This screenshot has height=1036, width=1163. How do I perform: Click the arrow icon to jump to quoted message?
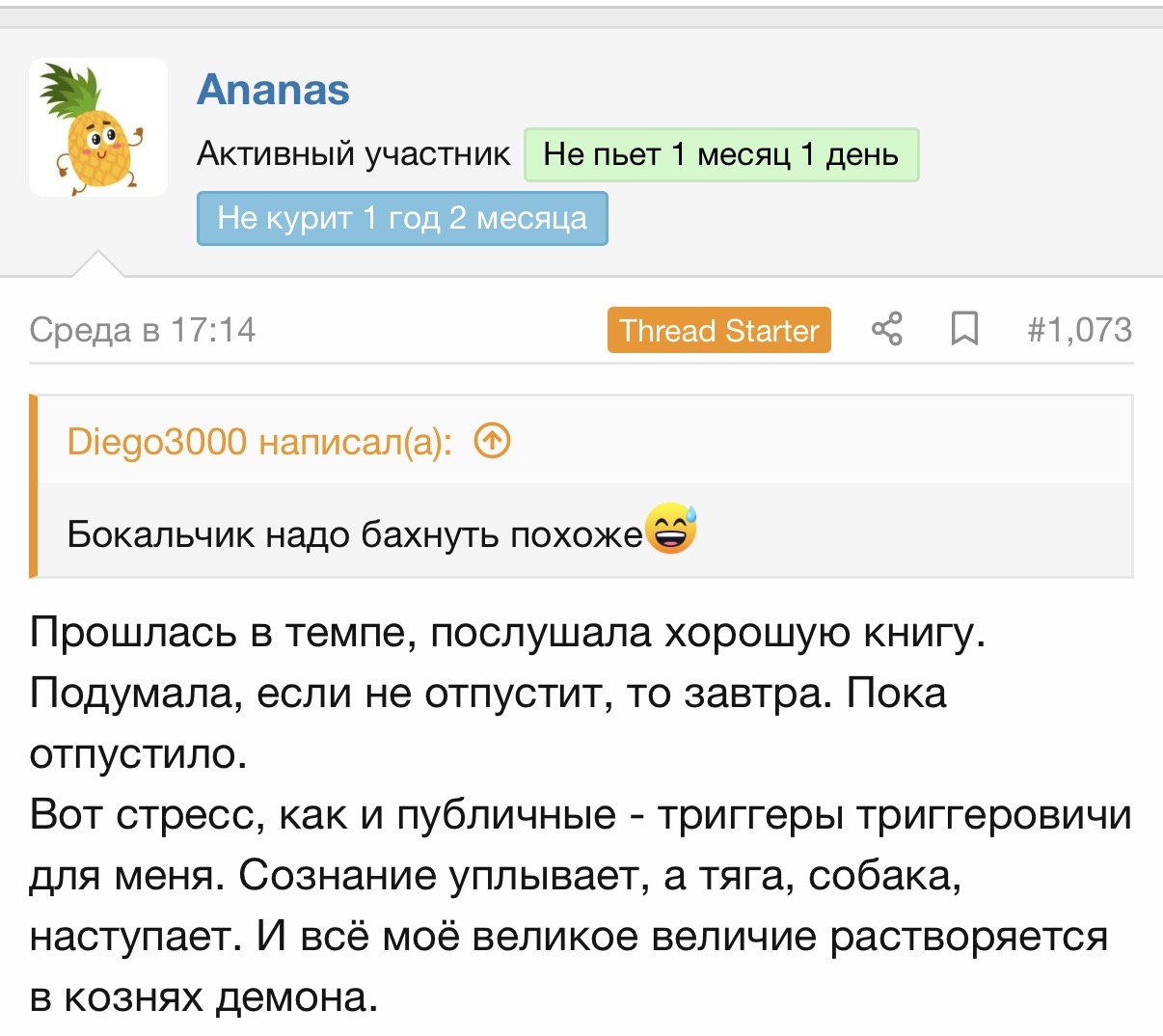[491, 441]
